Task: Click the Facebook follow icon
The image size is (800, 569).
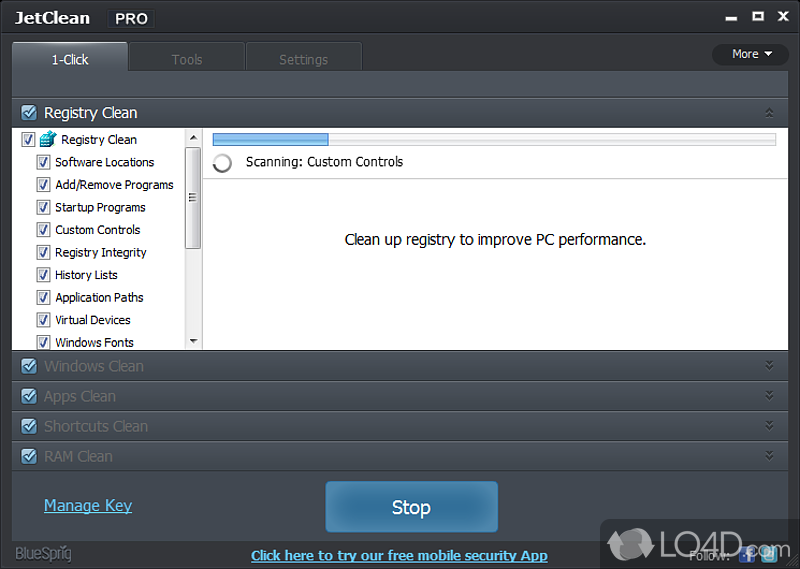Action: tap(747, 553)
